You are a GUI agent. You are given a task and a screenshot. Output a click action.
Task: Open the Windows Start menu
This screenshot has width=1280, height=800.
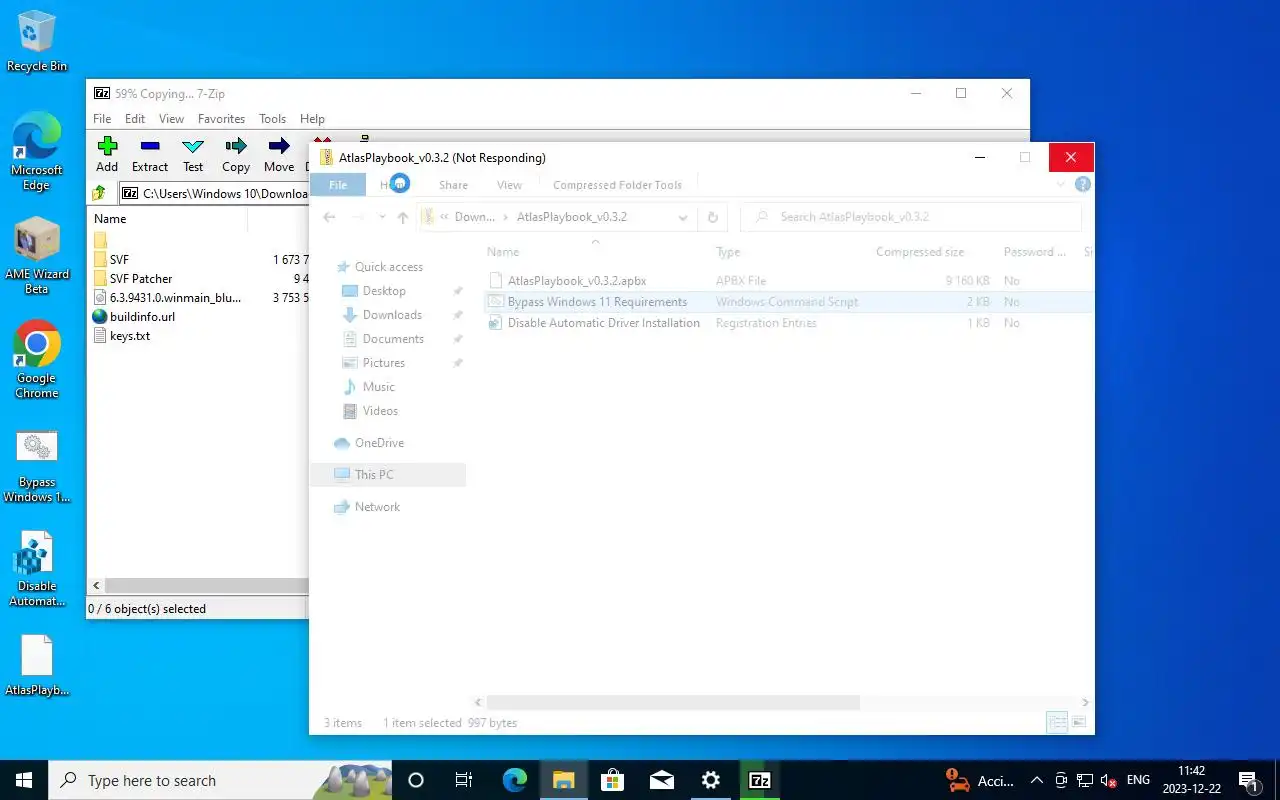24,780
